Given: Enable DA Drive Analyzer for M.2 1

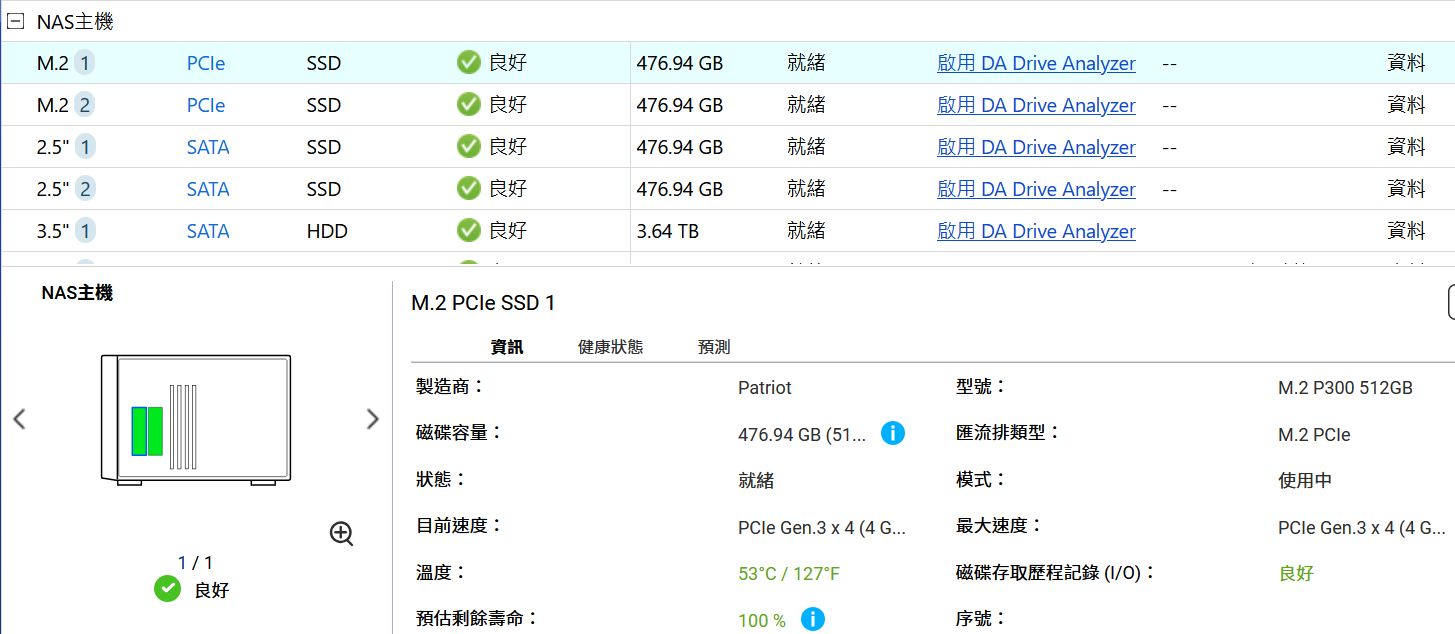Looking at the screenshot, I should 1036,63.
